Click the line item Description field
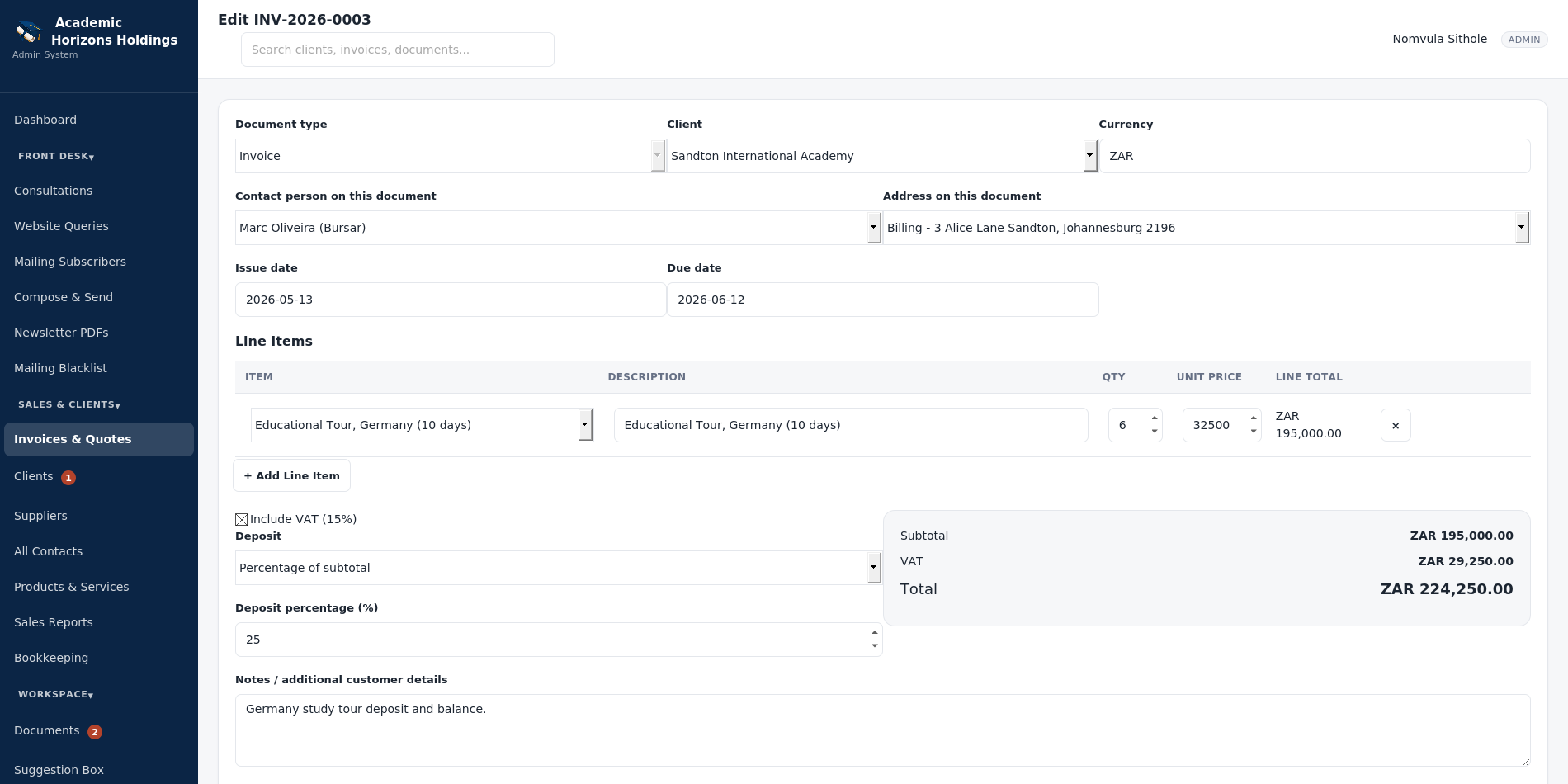 850,425
